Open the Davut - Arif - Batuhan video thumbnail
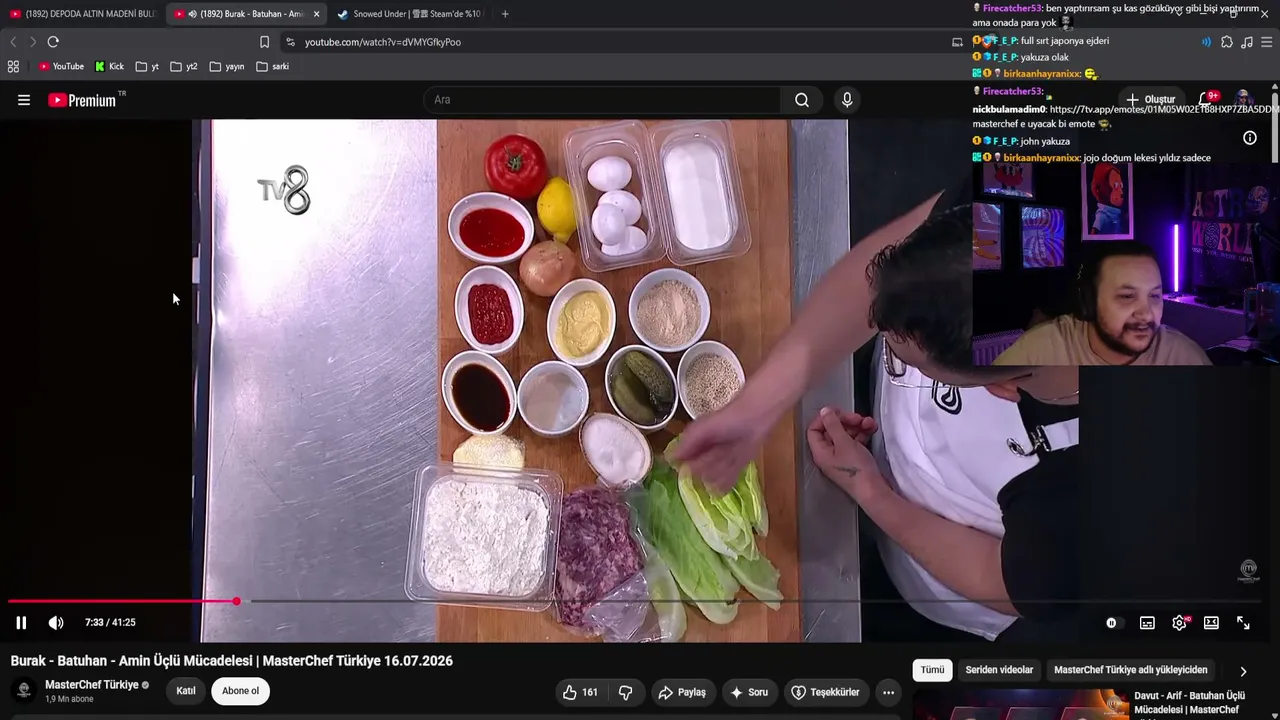Viewport: 1280px width, 720px height. pos(1019,704)
